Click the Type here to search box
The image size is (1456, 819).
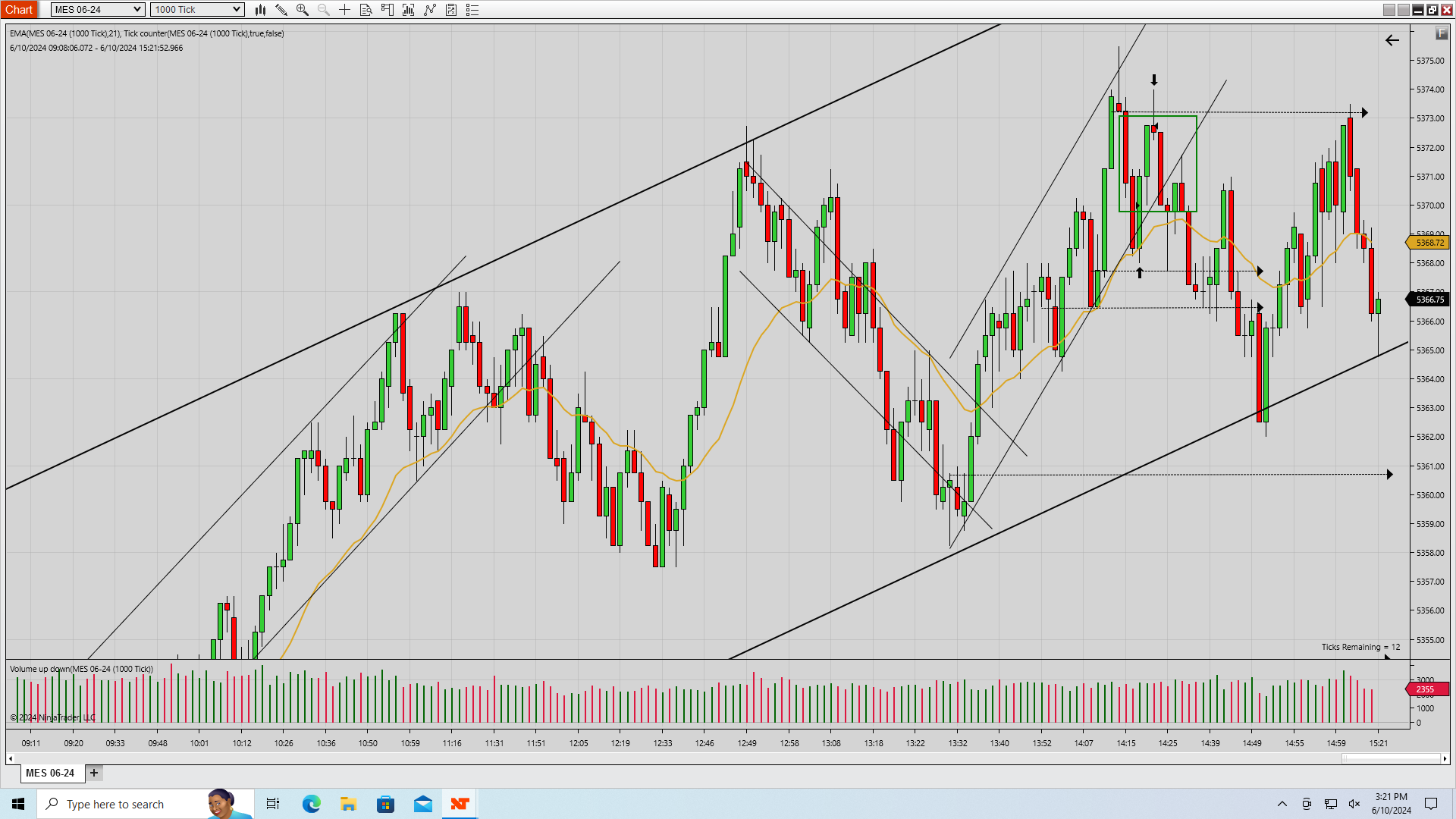(x=145, y=804)
